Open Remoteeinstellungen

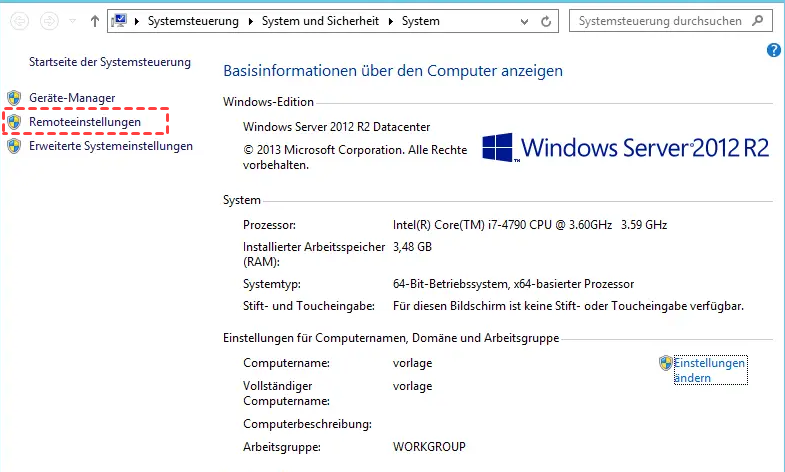point(85,122)
